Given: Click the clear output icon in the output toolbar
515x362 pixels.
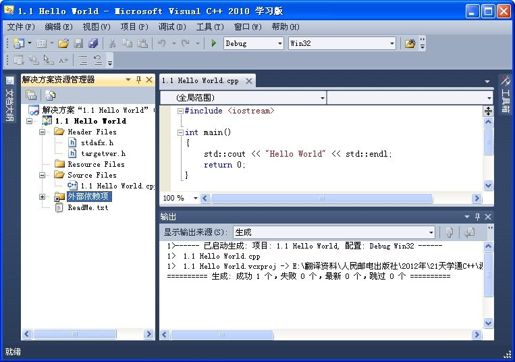Looking at the screenshot, I should tap(449, 232).
